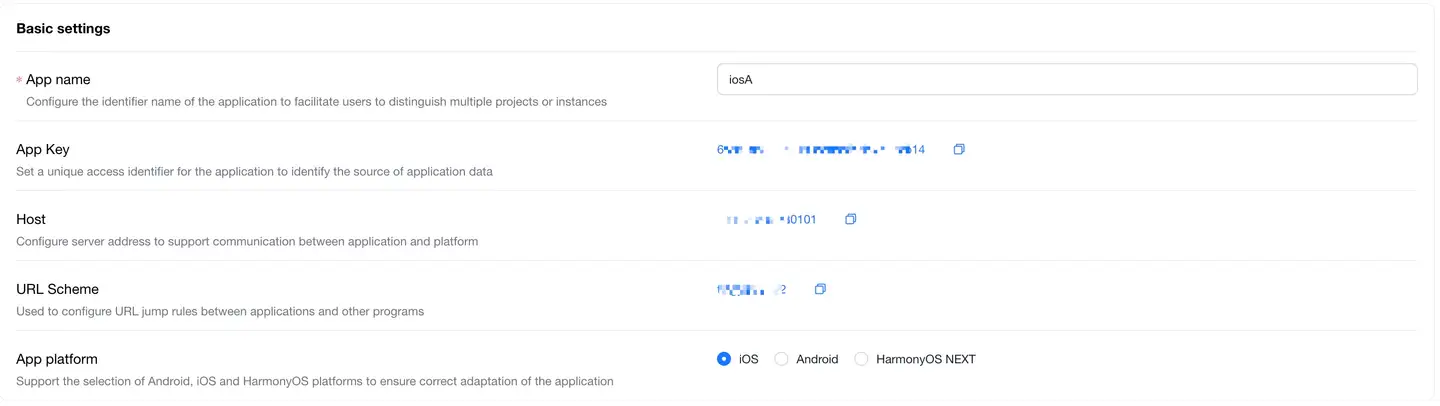Screen dimensions: 1440x406
Task: Copy the URL Scheme value
Action: tap(820, 289)
